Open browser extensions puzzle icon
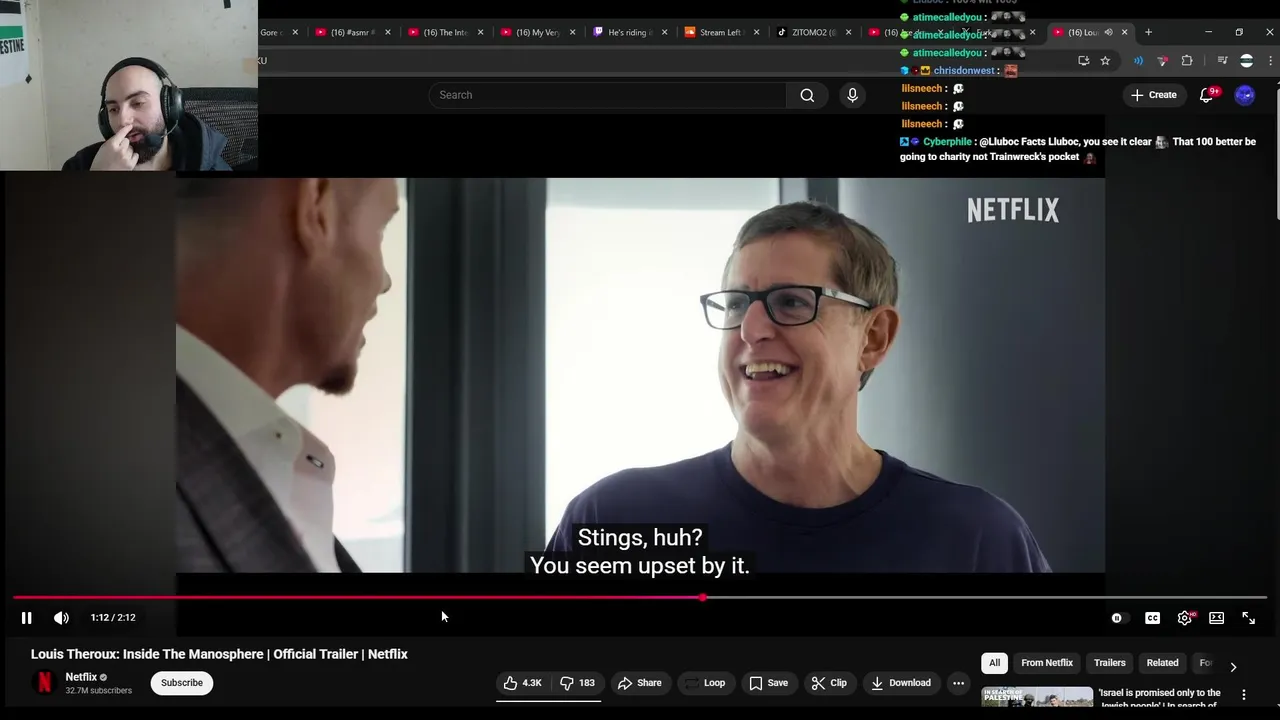This screenshot has height=720, width=1280. click(x=1187, y=61)
